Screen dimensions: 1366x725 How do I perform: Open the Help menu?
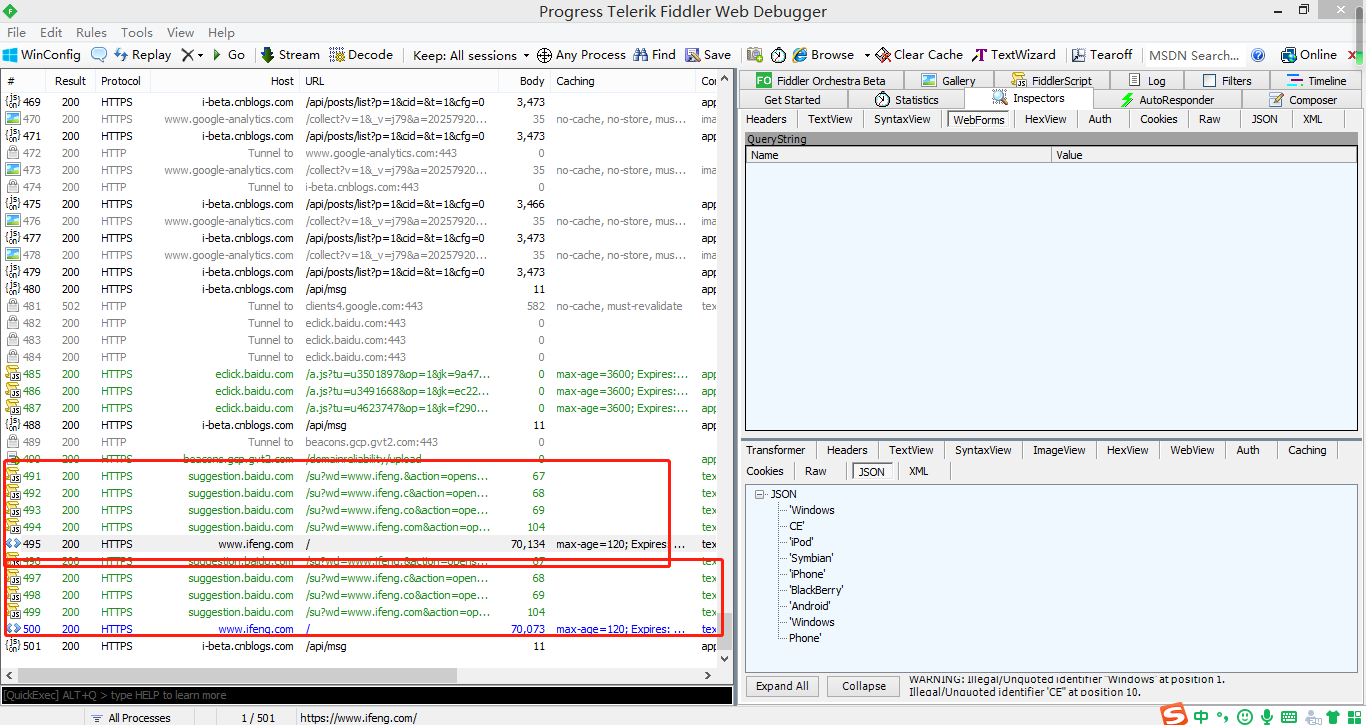[x=221, y=32]
